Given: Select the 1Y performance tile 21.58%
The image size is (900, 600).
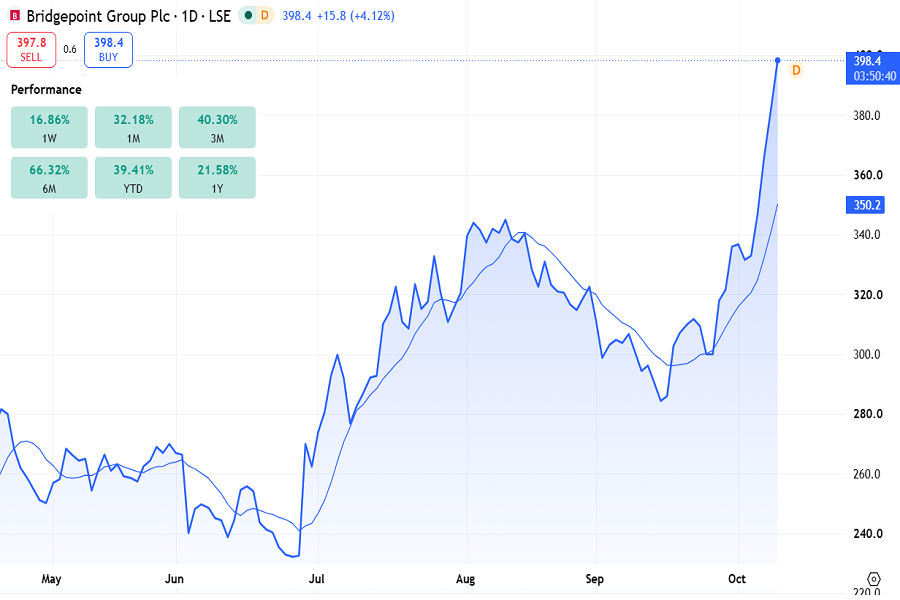Looking at the screenshot, I should point(217,178).
